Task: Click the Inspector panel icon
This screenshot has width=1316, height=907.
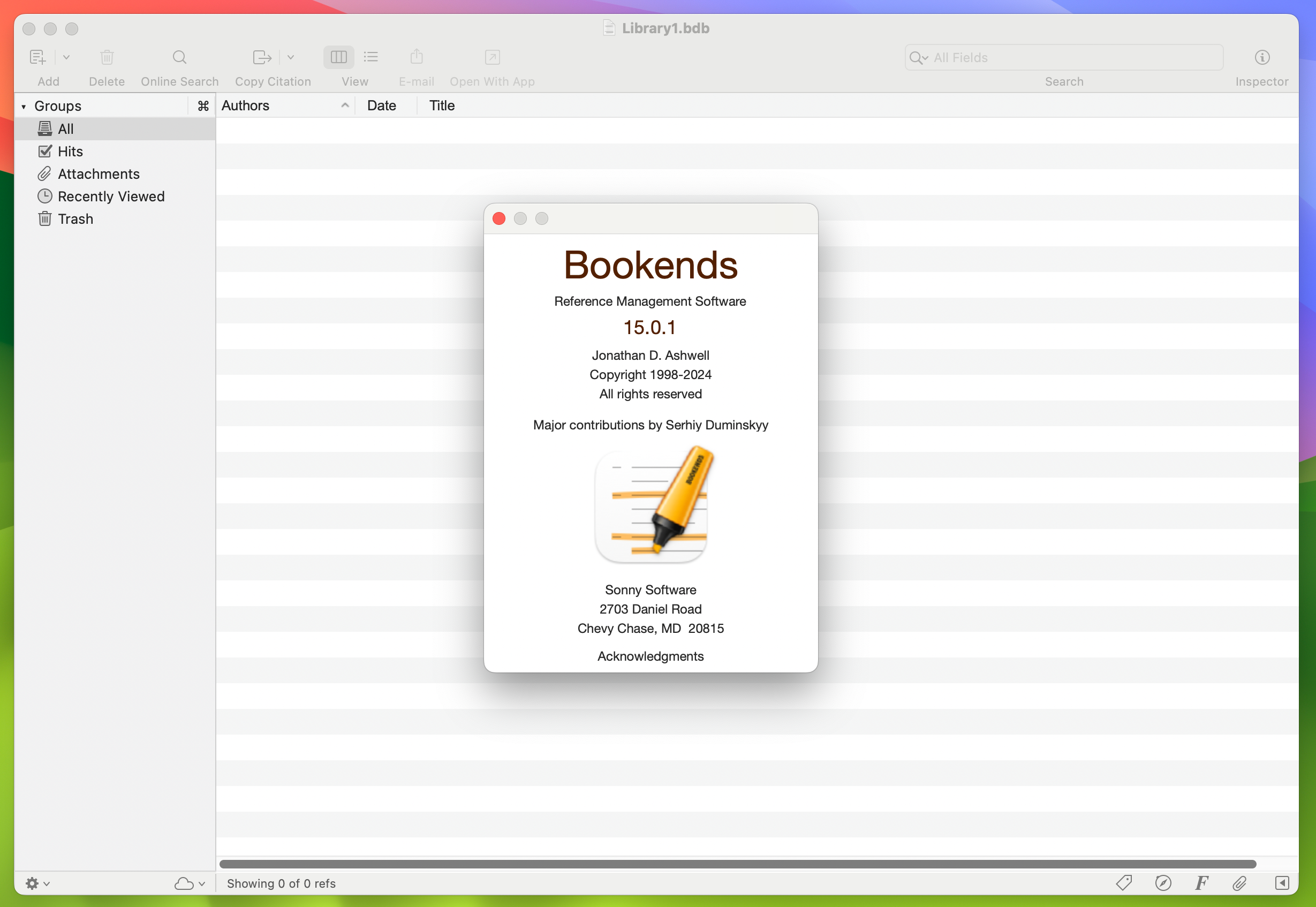Action: (x=1263, y=57)
